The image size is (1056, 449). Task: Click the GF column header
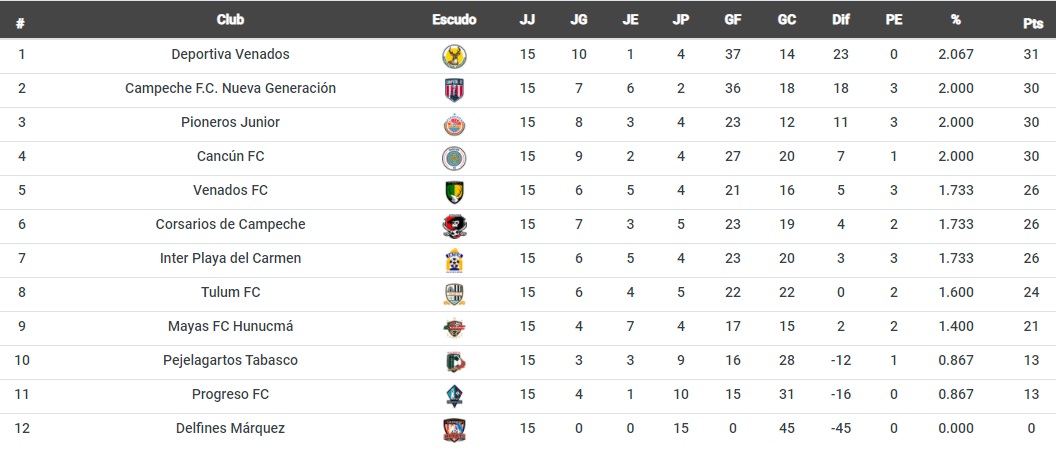(733, 20)
